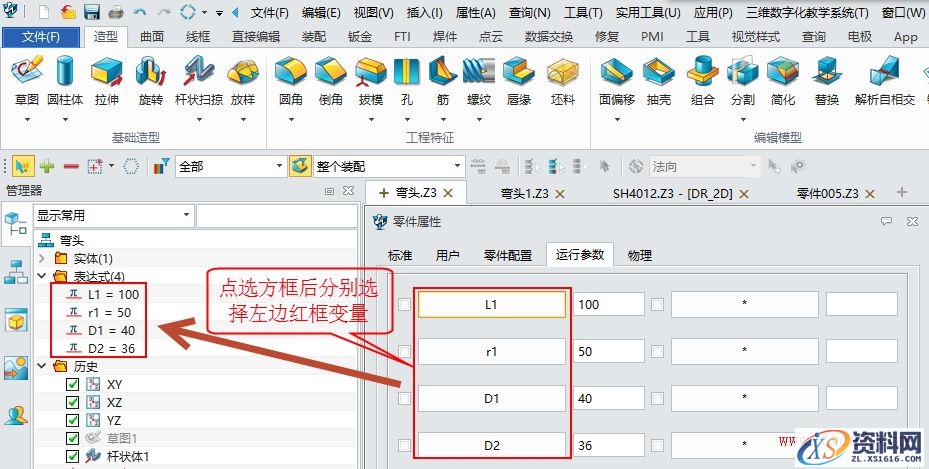Screen dimensions: 929x469
Task: Select the 旋转 revolve tool
Action: tap(150, 81)
